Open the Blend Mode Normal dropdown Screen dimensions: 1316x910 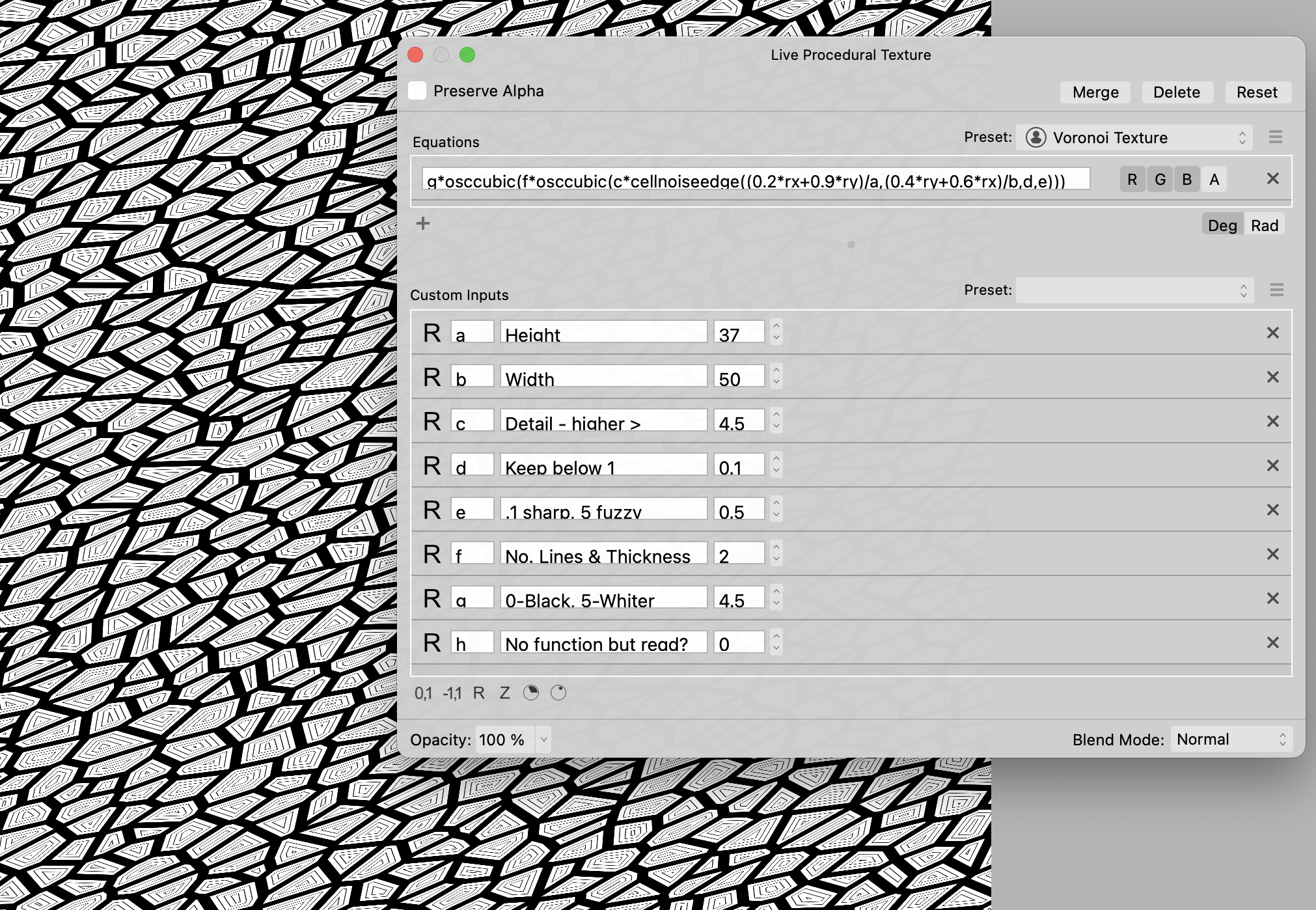(x=1231, y=739)
